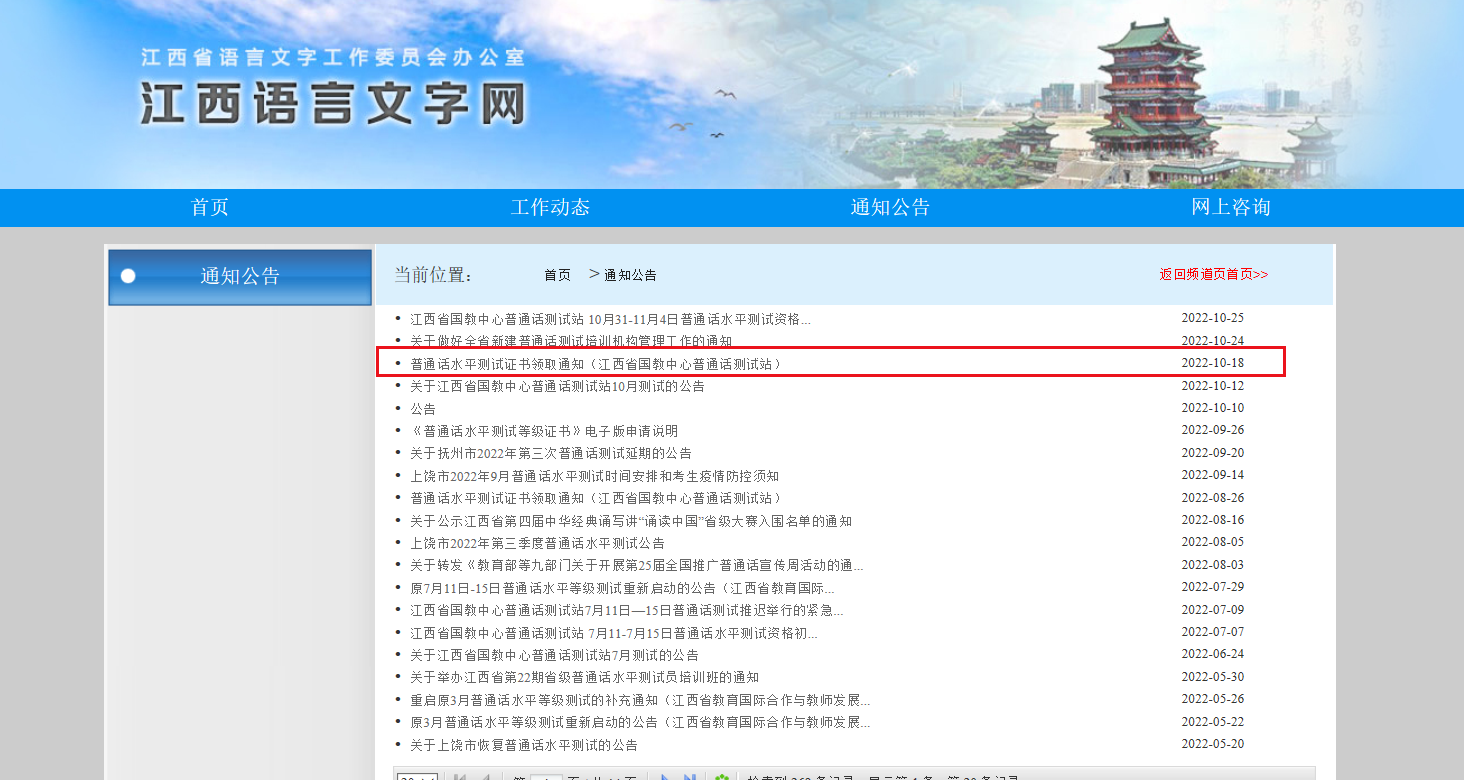Open 重启原3月普通话水平等级测试的补充通知
1464x780 pixels.
[640, 700]
